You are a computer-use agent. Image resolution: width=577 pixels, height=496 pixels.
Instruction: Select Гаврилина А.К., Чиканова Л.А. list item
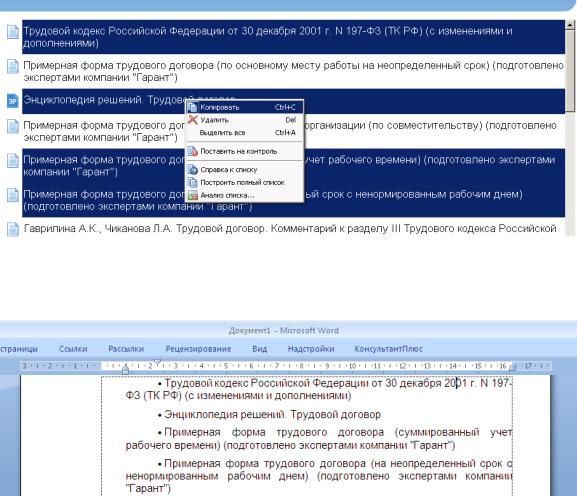293,229
